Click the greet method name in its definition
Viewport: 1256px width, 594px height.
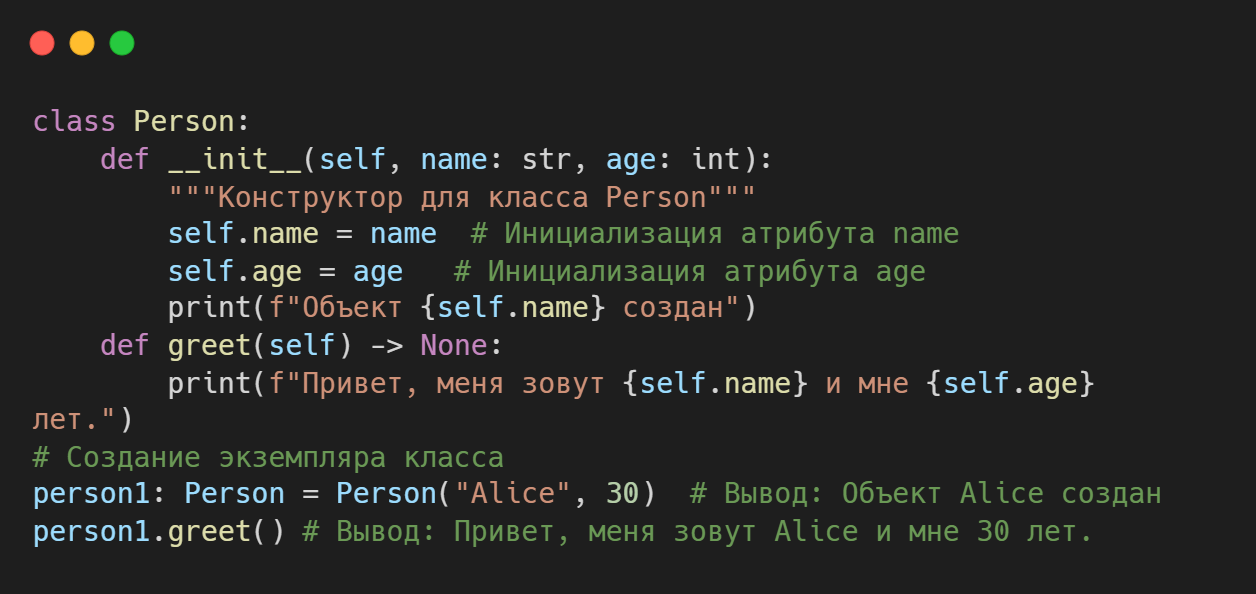[209, 346]
